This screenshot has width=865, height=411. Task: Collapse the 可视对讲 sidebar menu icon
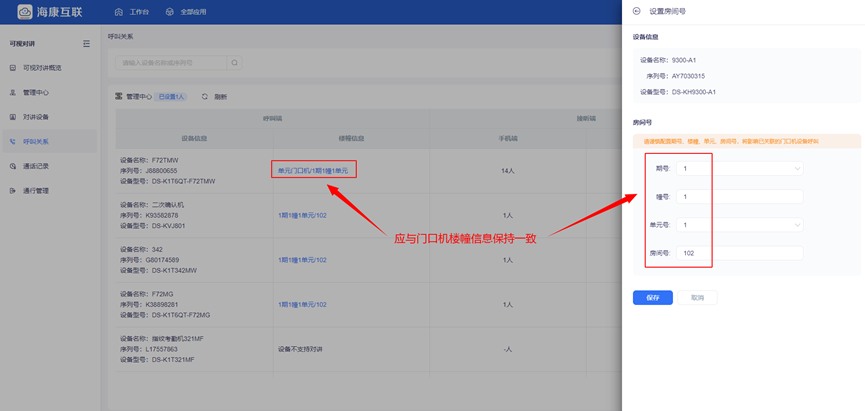(x=86, y=44)
